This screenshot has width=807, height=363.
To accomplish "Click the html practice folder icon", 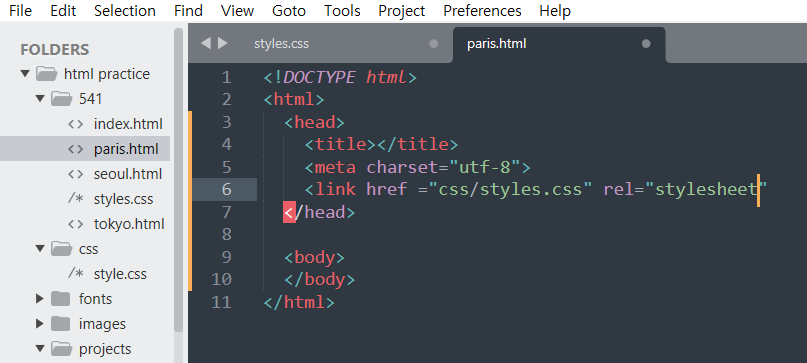I will tap(46, 74).
